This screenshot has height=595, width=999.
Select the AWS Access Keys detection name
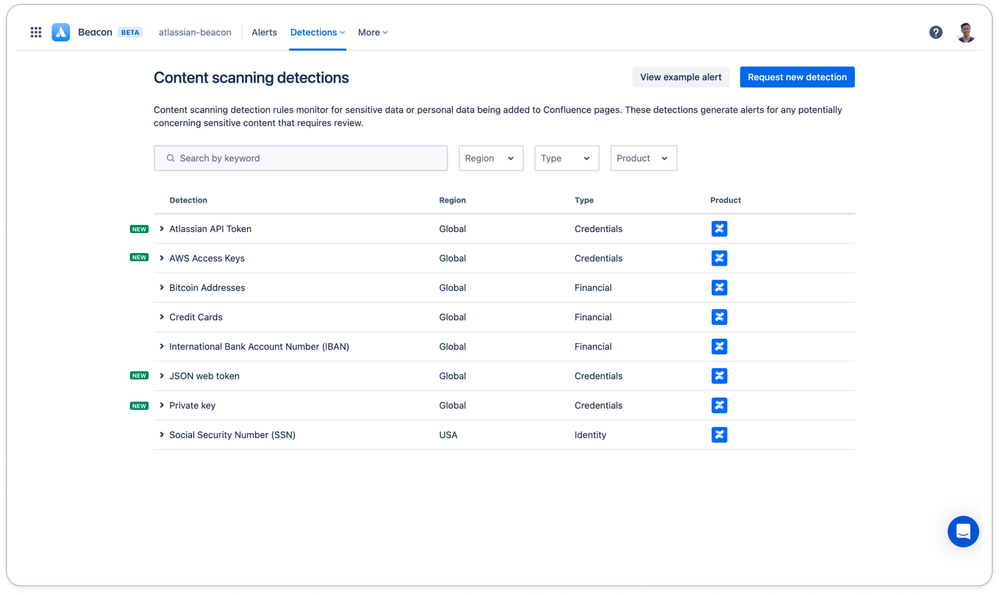(x=207, y=258)
